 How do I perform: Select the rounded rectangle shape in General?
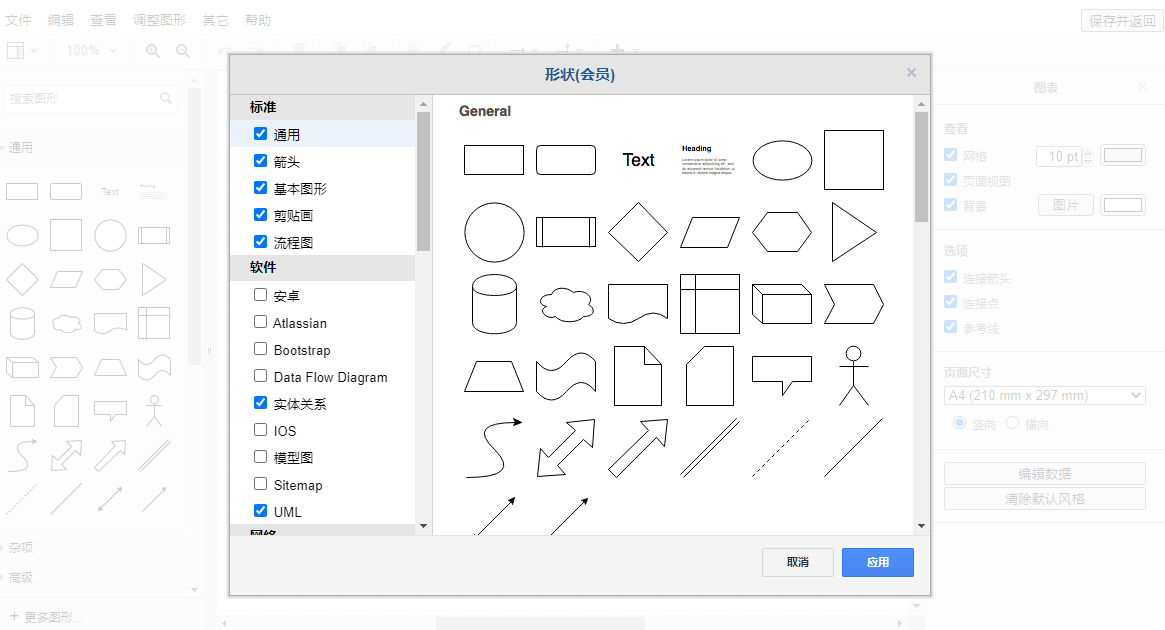coord(565,160)
